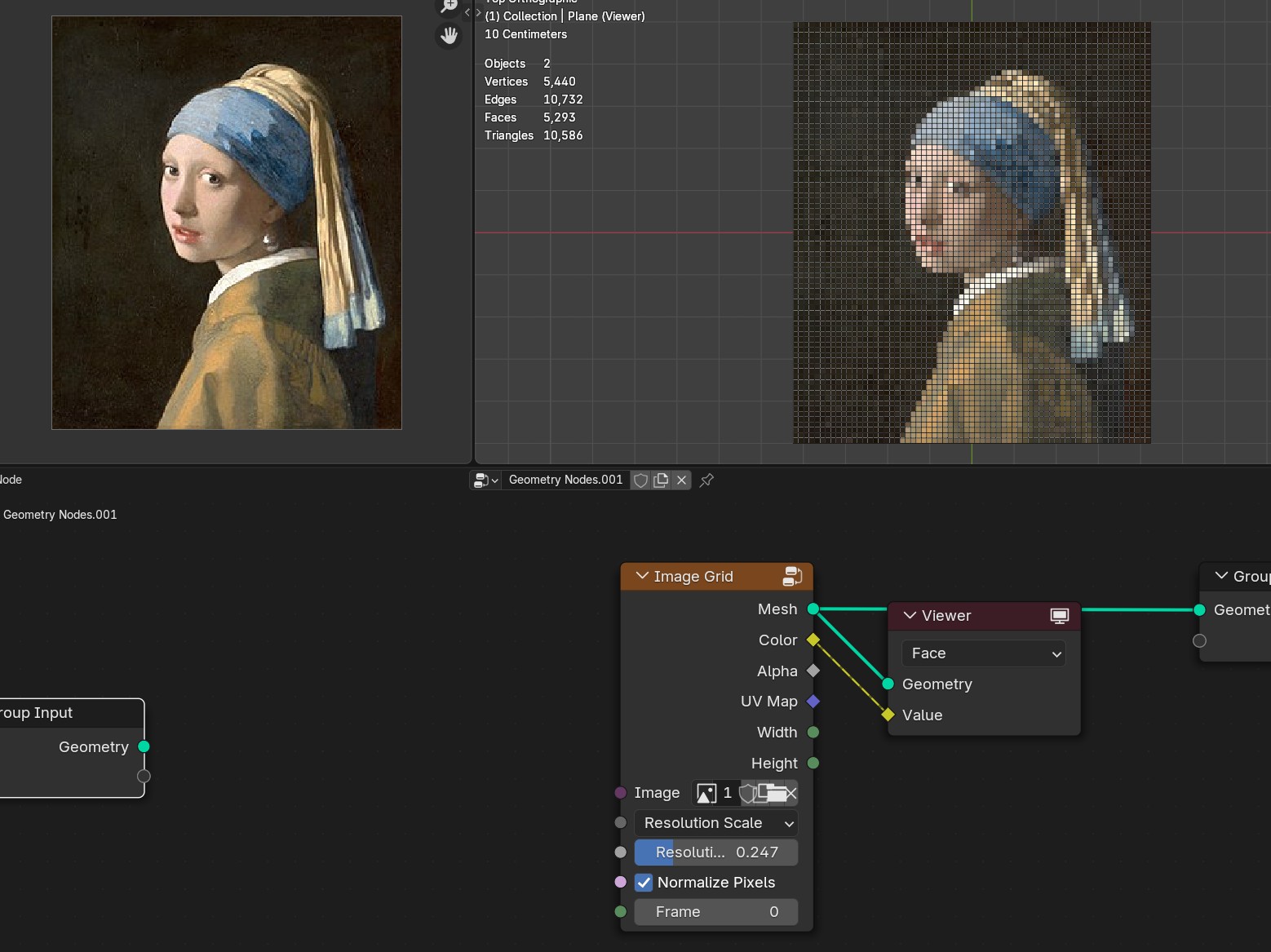The image size is (1271, 952).
Task: Click the Frame value field
Action: pos(716,912)
